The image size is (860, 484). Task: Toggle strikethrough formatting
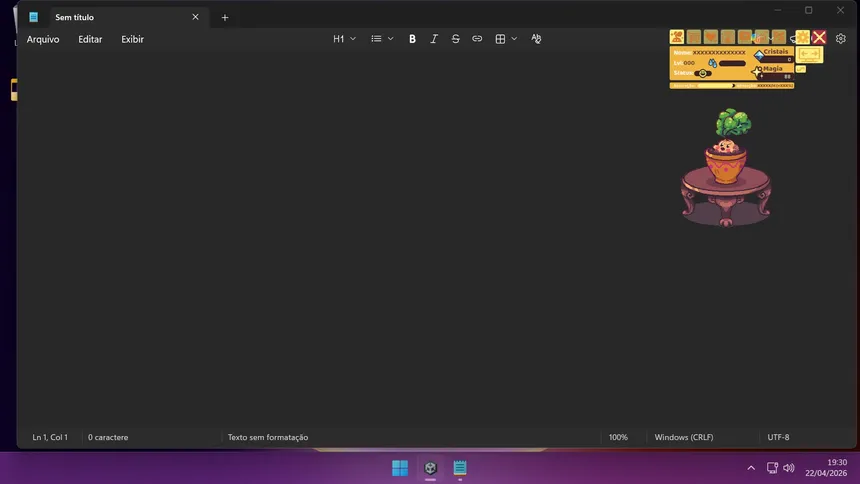(456, 39)
